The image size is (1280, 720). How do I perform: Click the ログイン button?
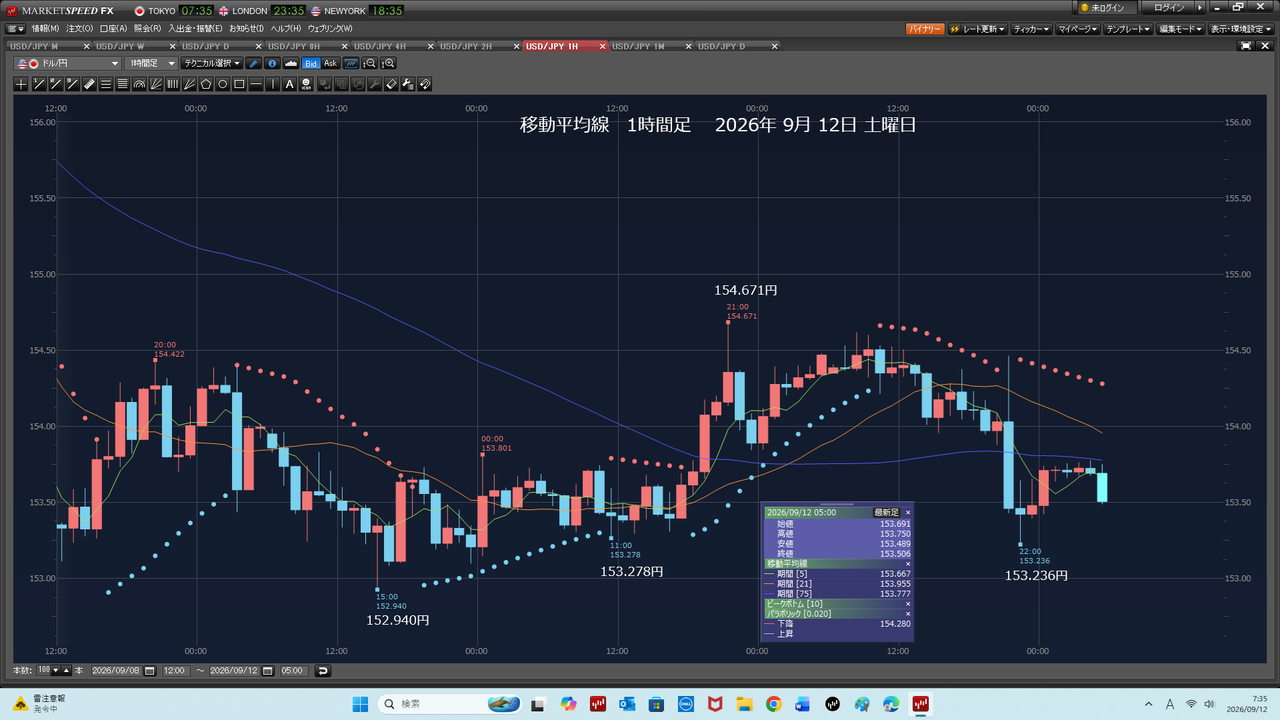[1168, 8]
